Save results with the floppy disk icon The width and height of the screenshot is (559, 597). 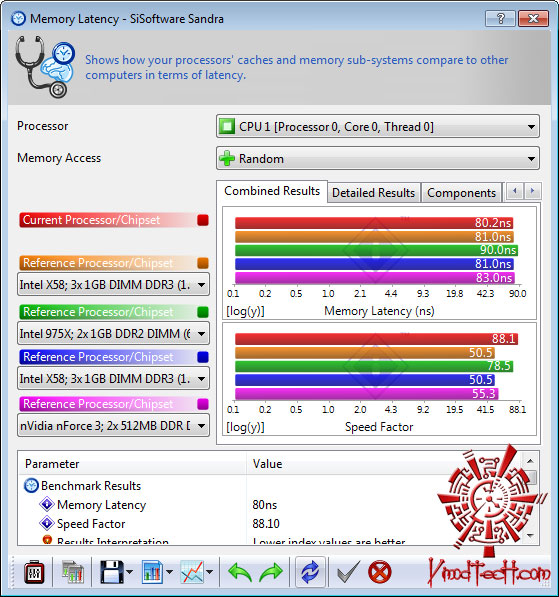point(112,571)
